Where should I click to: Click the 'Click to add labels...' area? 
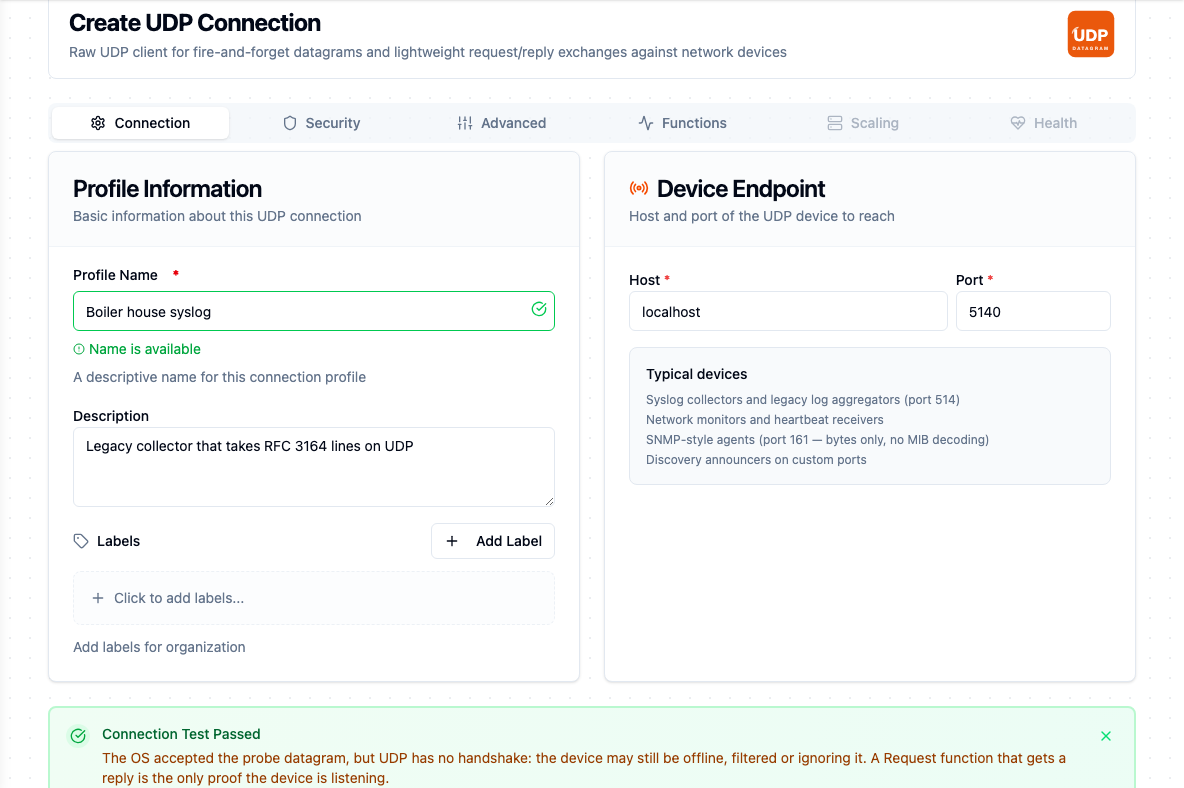pyautogui.click(x=314, y=598)
